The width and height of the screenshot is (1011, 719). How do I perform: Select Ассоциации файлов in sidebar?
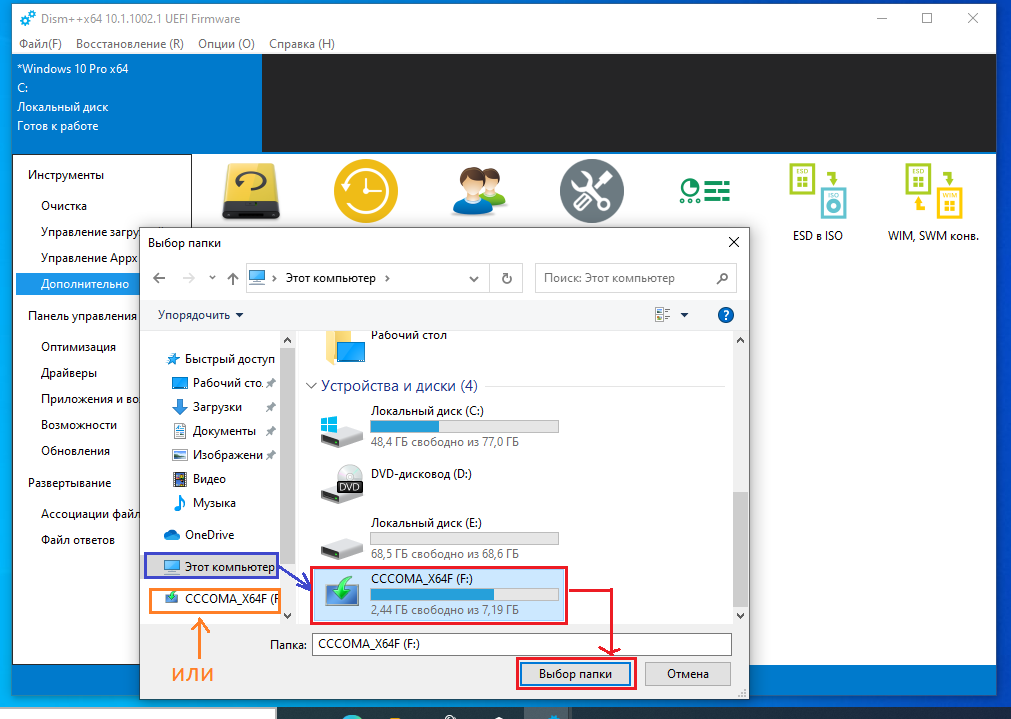(x=90, y=514)
